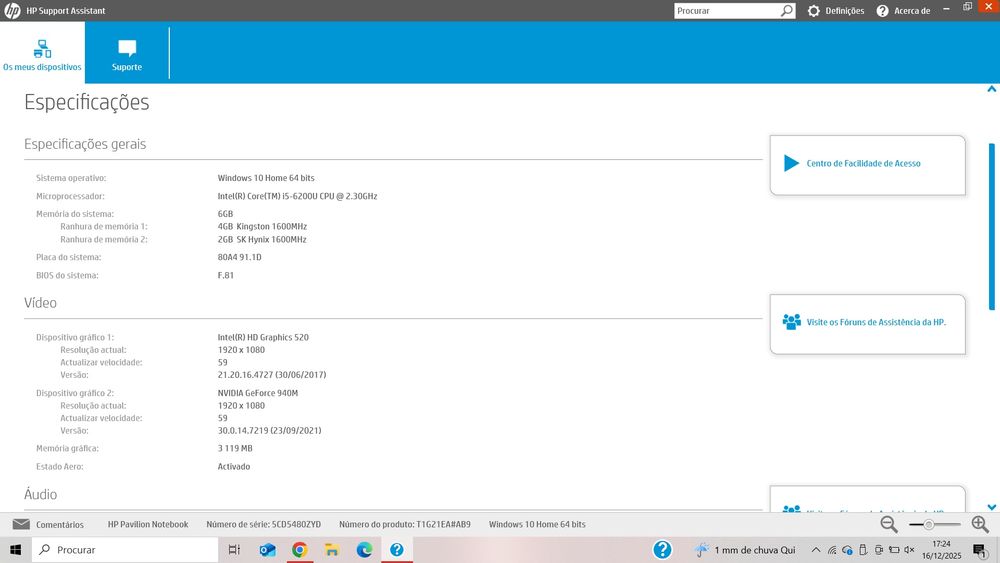Open File Explorer from taskbar
Screen dimensions: 1000x563
[x=332, y=550]
